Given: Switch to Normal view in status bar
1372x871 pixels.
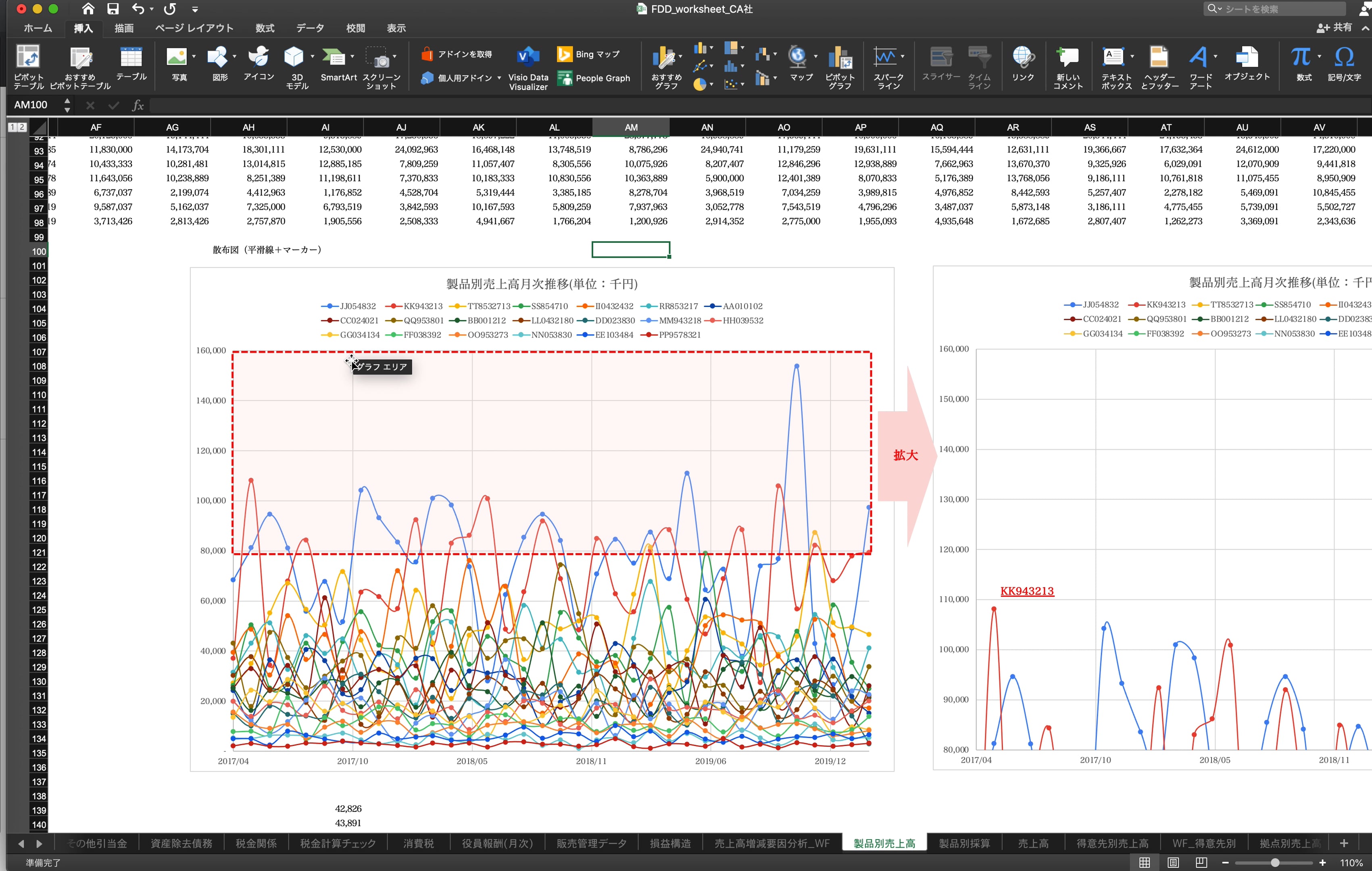Looking at the screenshot, I should [x=1144, y=863].
